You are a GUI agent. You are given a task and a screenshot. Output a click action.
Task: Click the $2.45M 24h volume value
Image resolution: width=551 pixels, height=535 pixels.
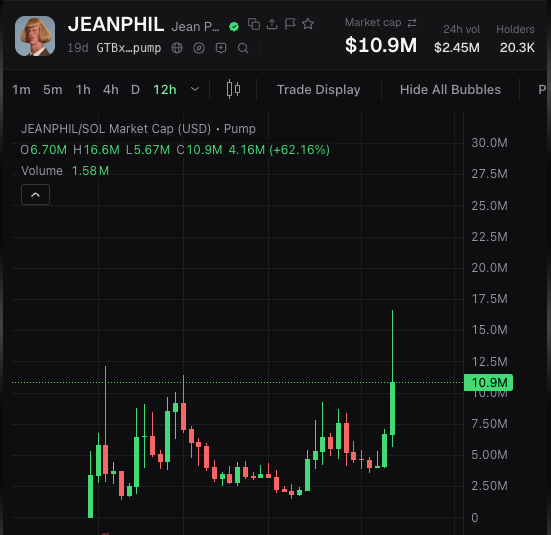(x=457, y=47)
